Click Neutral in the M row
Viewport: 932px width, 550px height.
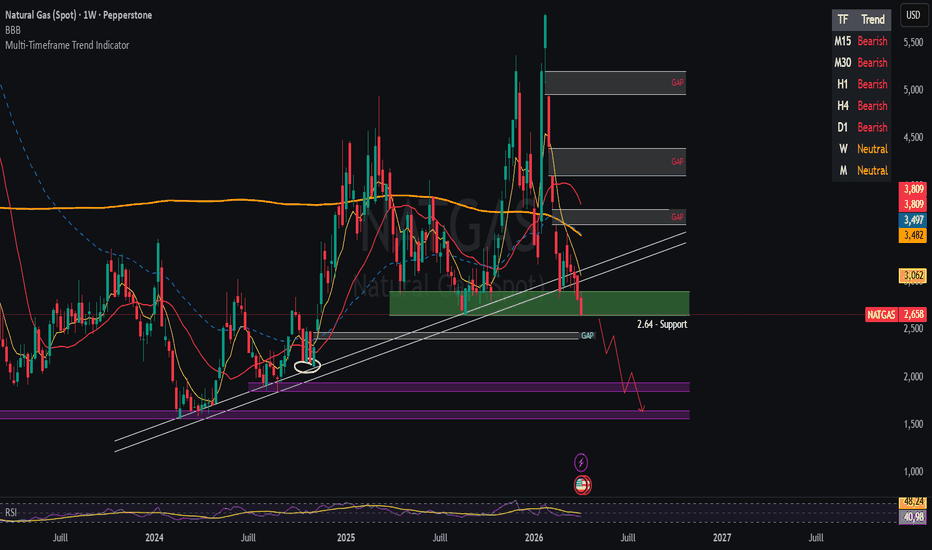(x=872, y=170)
